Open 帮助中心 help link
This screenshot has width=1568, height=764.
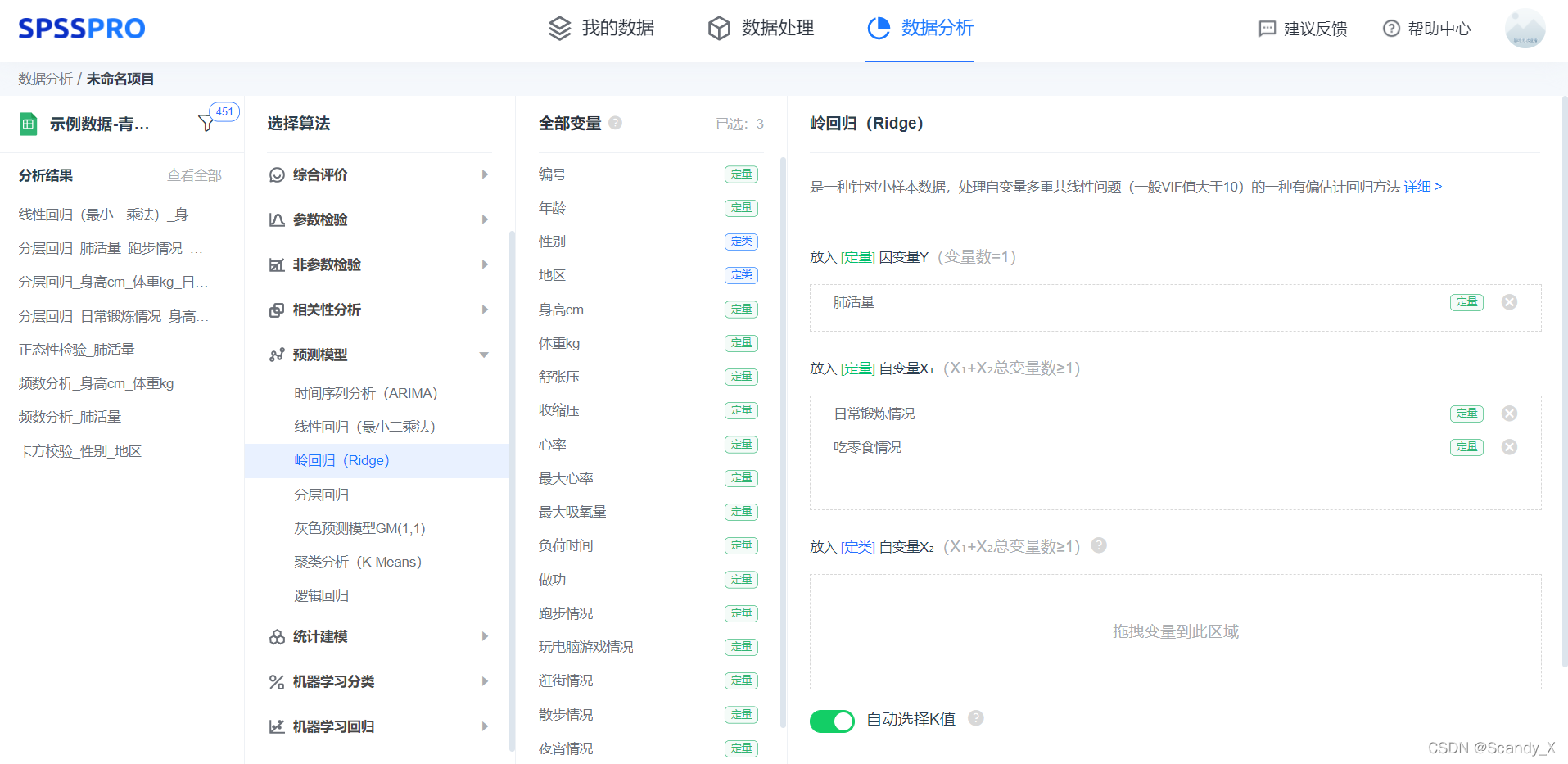(x=1426, y=29)
